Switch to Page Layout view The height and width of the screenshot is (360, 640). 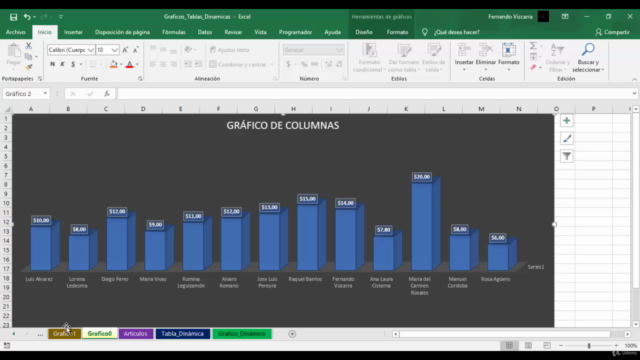(x=528, y=346)
